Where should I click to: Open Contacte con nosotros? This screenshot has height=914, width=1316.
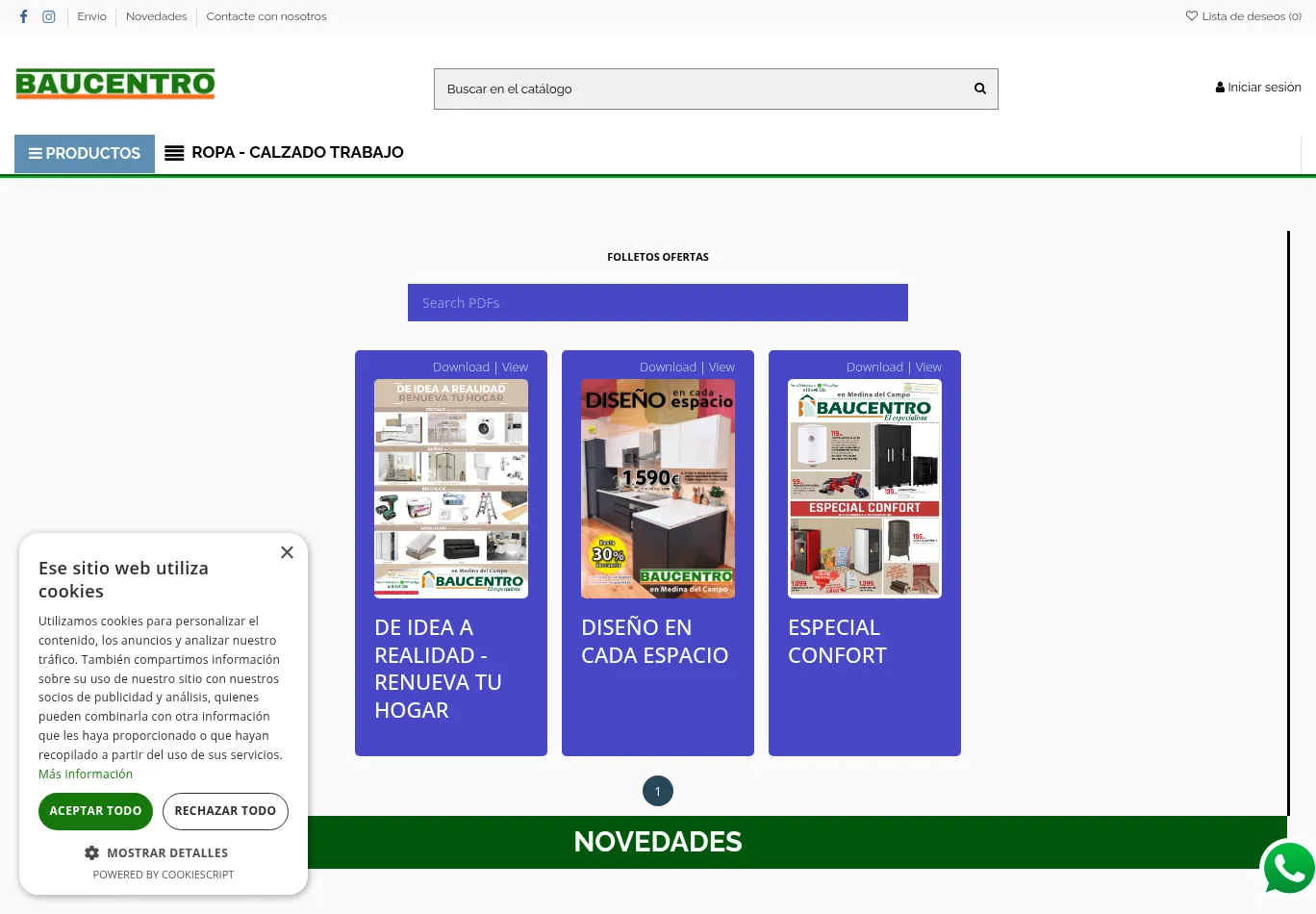click(266, 16)
